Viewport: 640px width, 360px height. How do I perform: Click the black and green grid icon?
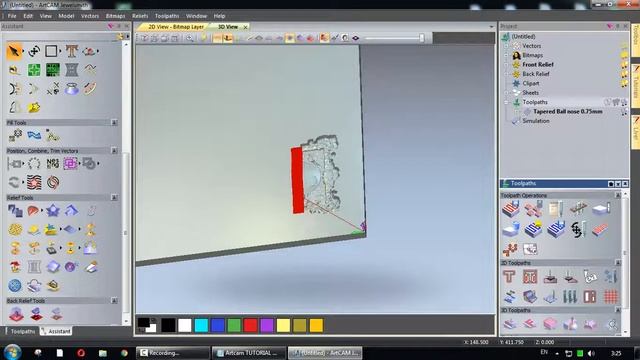(x=53, y=70)
